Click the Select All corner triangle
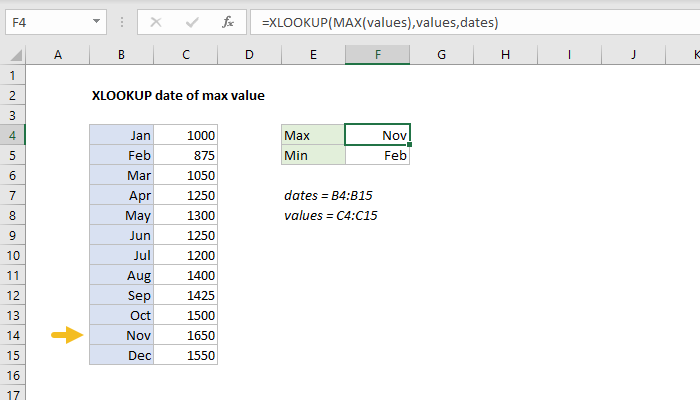Screen dimensions: 700x400 [x=13, y=55]
